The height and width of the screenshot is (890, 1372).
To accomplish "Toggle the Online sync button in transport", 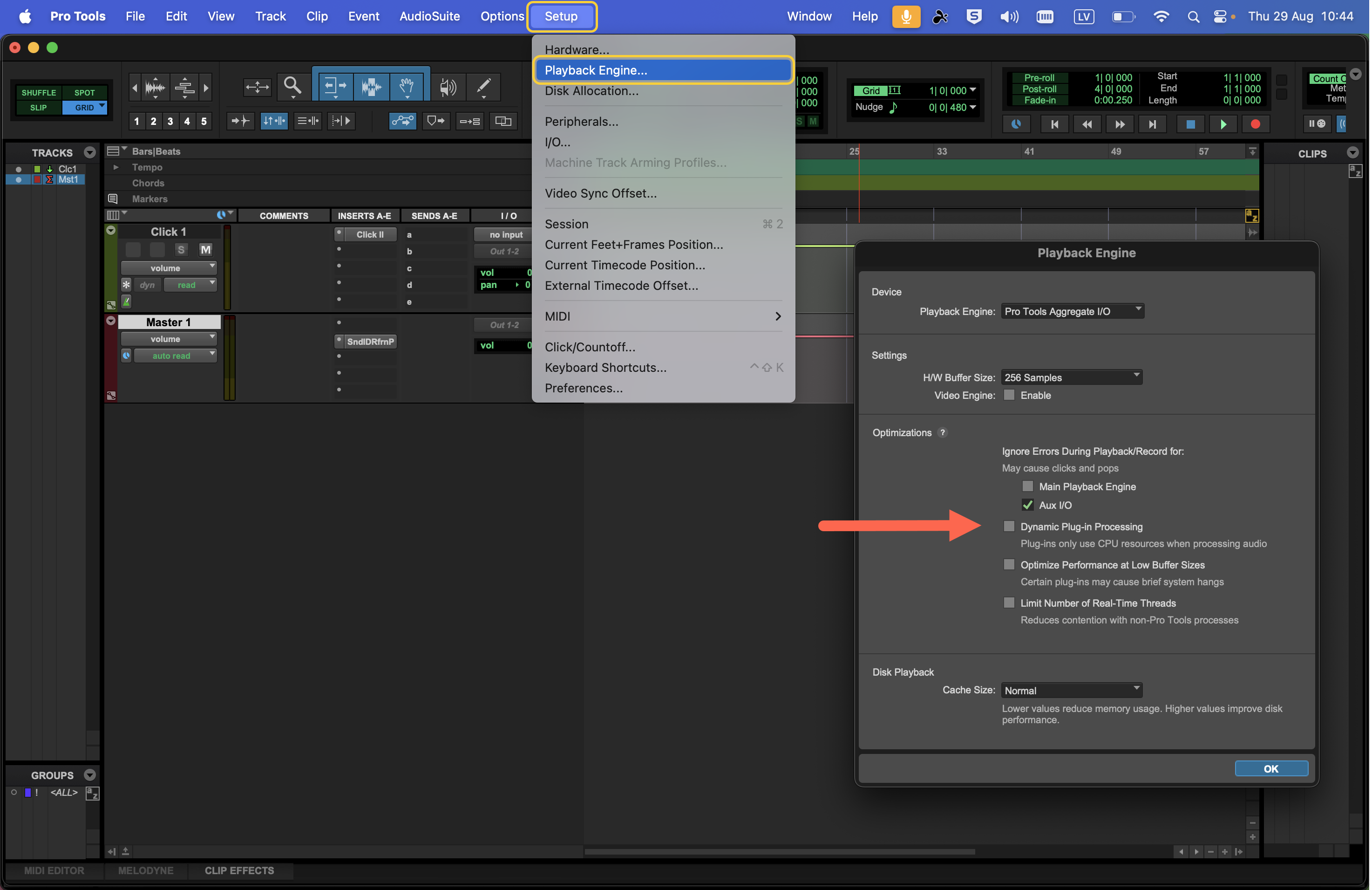I will pyautogui.click(x=1016, y=124).
